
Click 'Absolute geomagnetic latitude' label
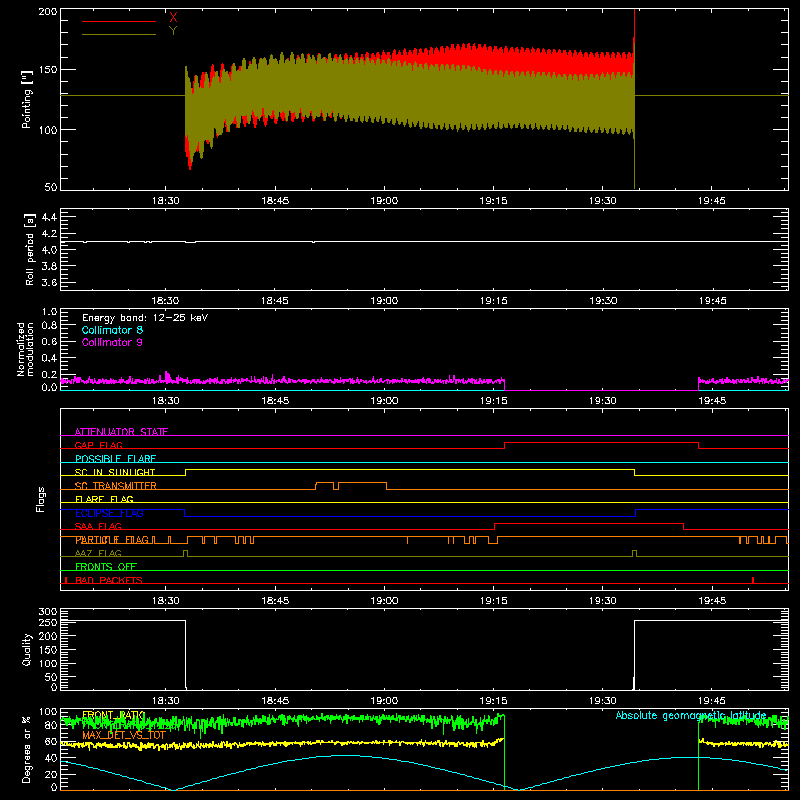[691, 715]
